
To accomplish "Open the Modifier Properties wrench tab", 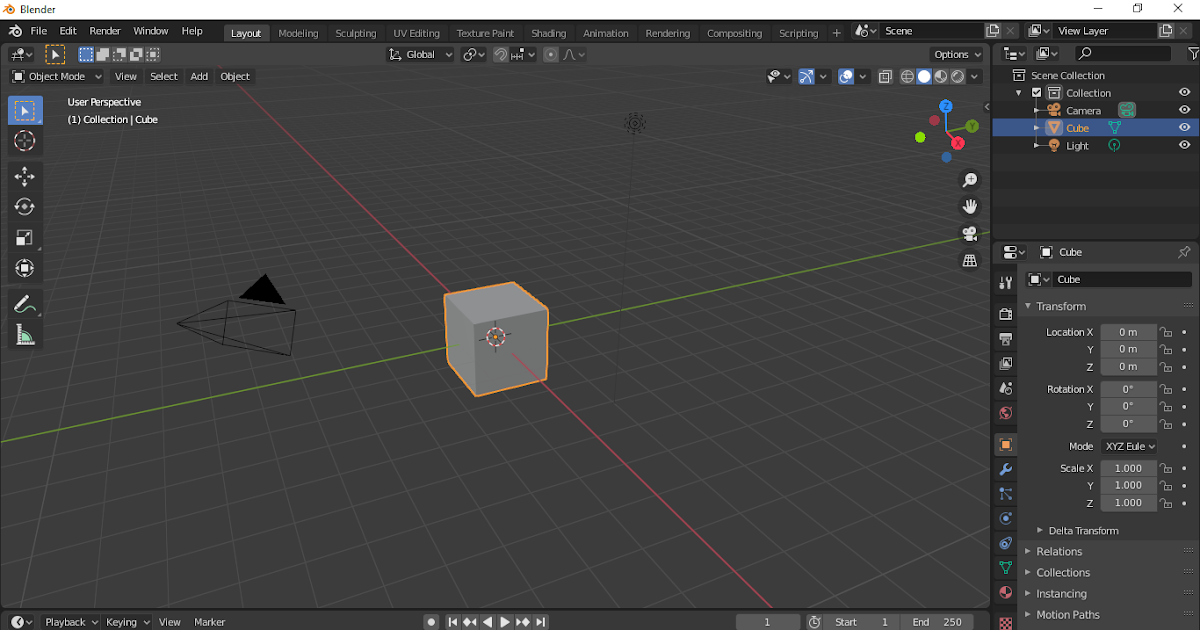I will coord(1005,469).
